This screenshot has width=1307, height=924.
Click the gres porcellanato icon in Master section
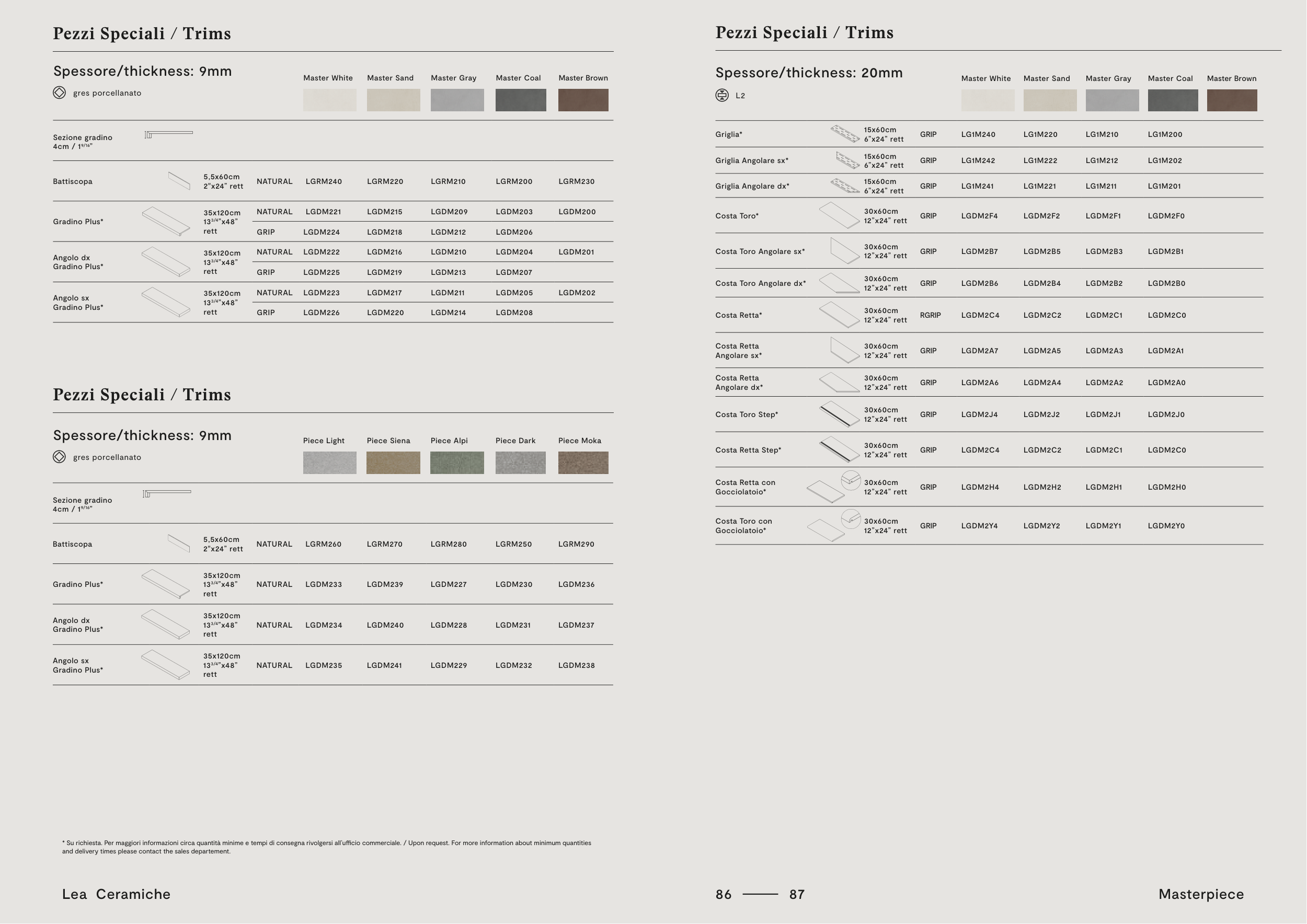[x=59, y=93]
